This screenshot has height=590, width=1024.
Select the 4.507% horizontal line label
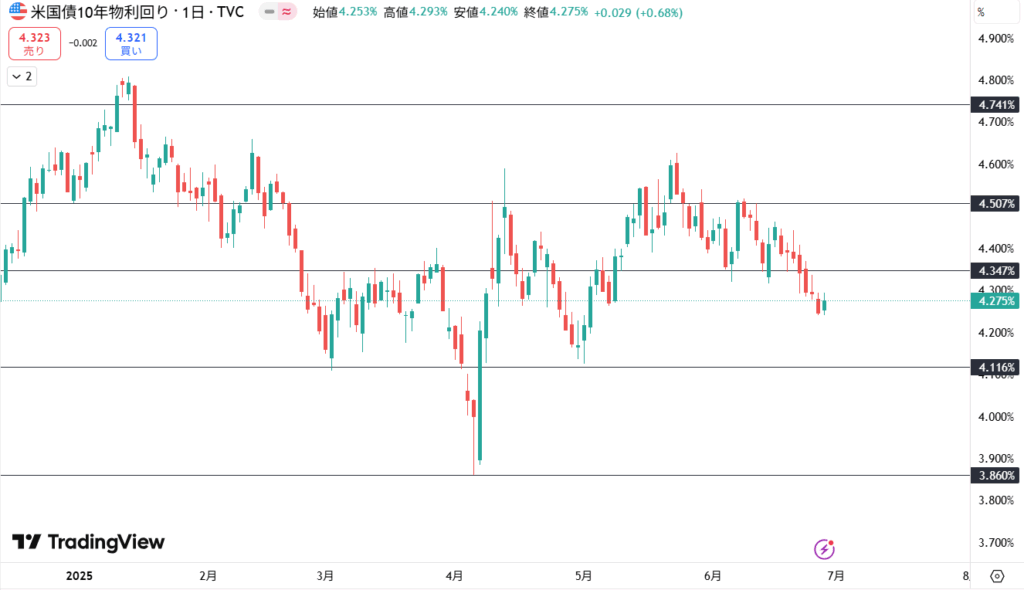[995, 204]
